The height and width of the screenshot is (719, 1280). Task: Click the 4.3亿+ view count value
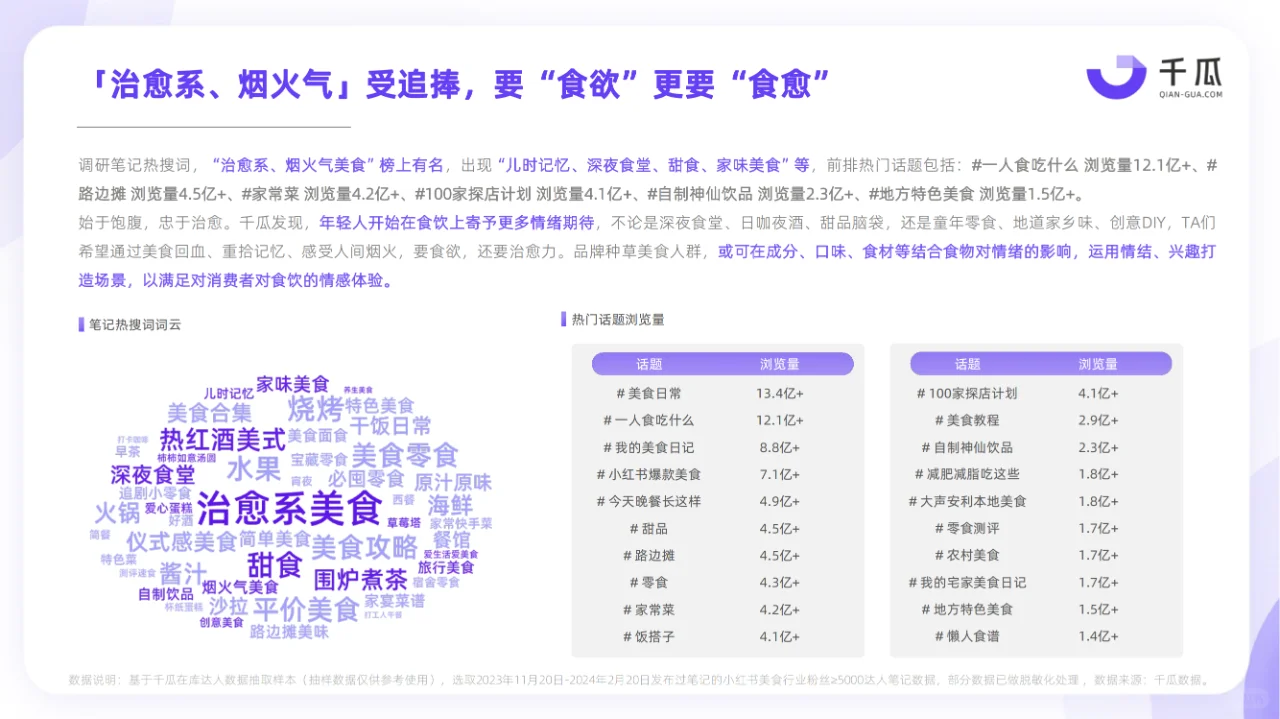pyautogui.click(x=780, y=582)
